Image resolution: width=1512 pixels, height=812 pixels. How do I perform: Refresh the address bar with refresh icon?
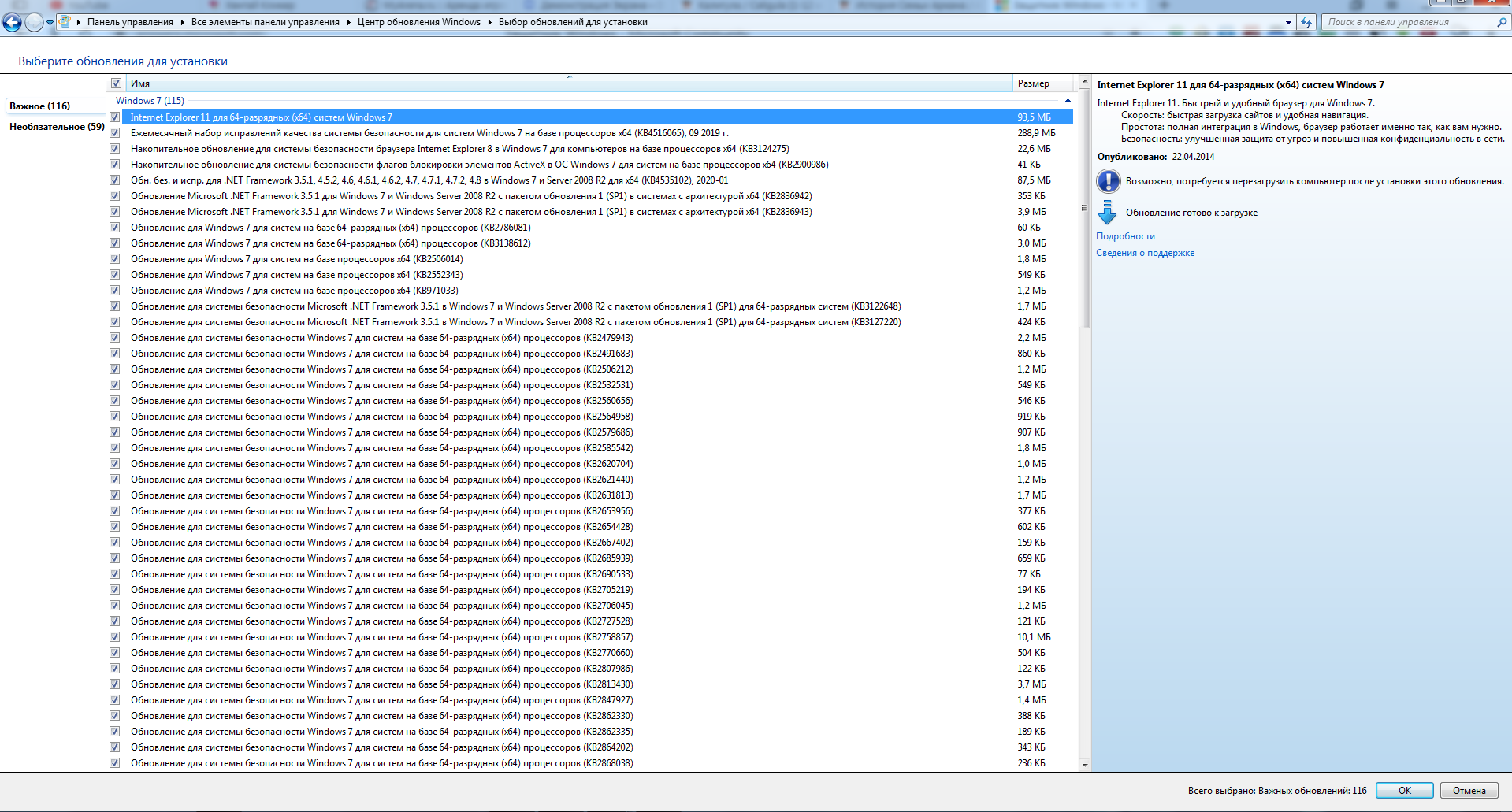tap(1306, 22)
